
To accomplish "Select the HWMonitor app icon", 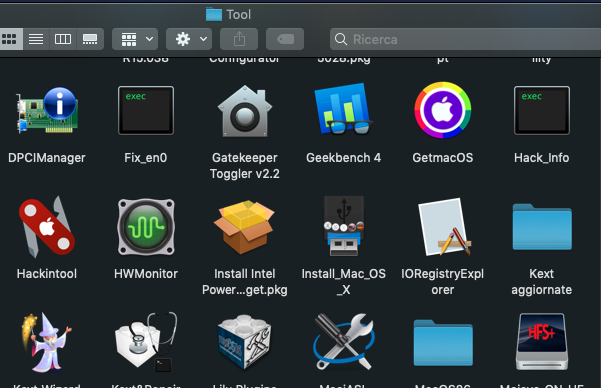I will [146, 227].
